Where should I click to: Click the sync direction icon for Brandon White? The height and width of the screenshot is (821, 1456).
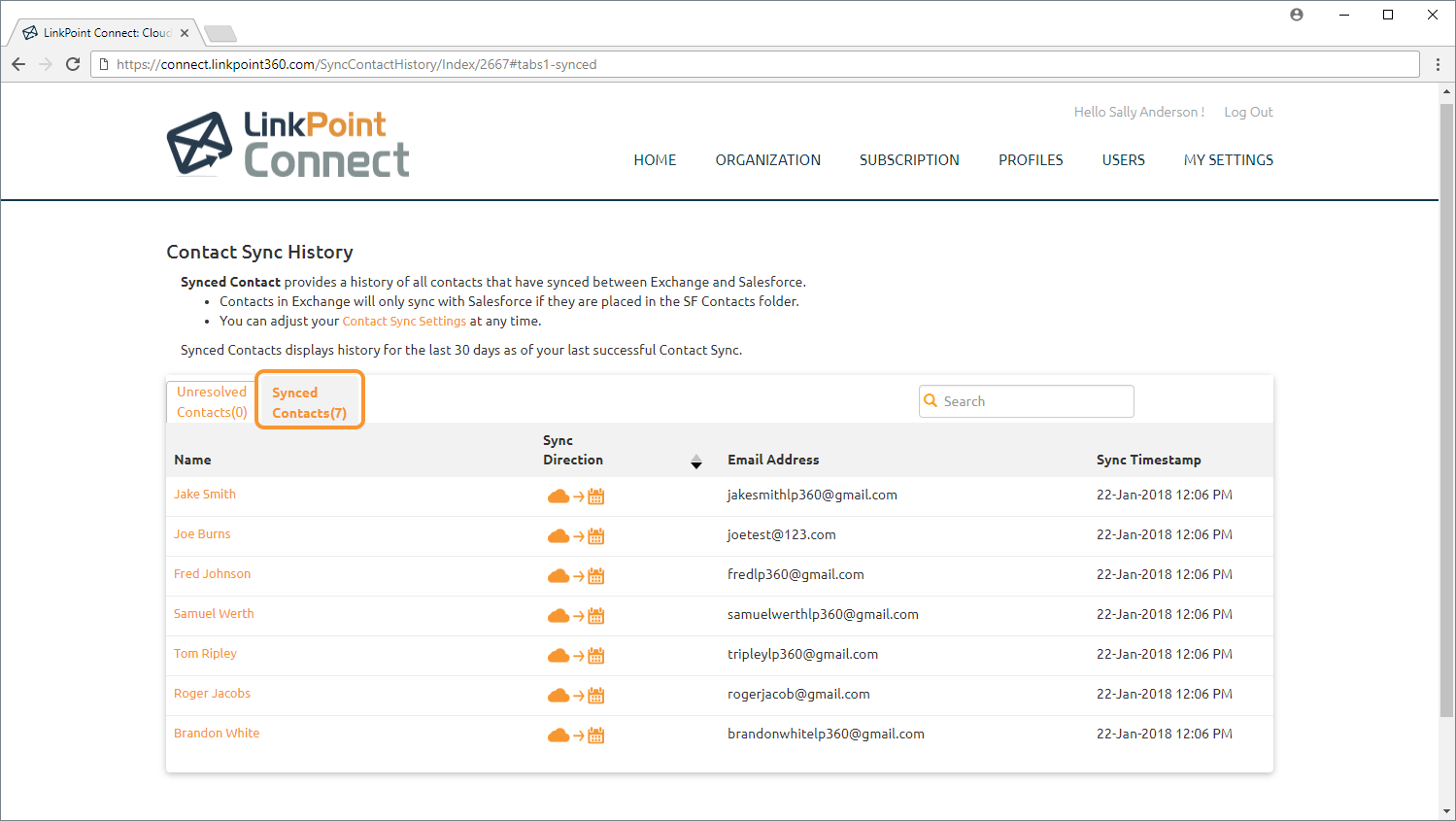tap(576, 735)
